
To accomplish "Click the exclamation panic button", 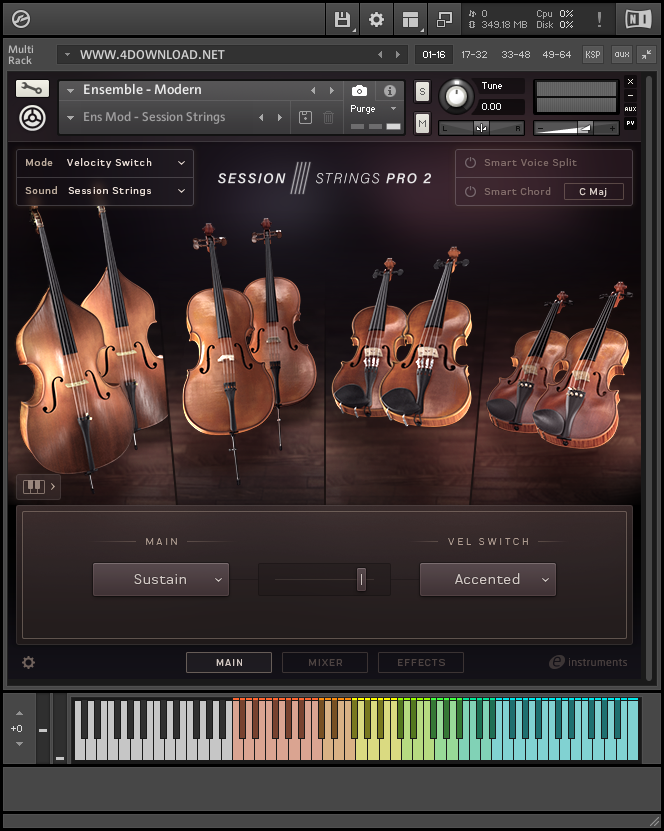I will [599, 20].
